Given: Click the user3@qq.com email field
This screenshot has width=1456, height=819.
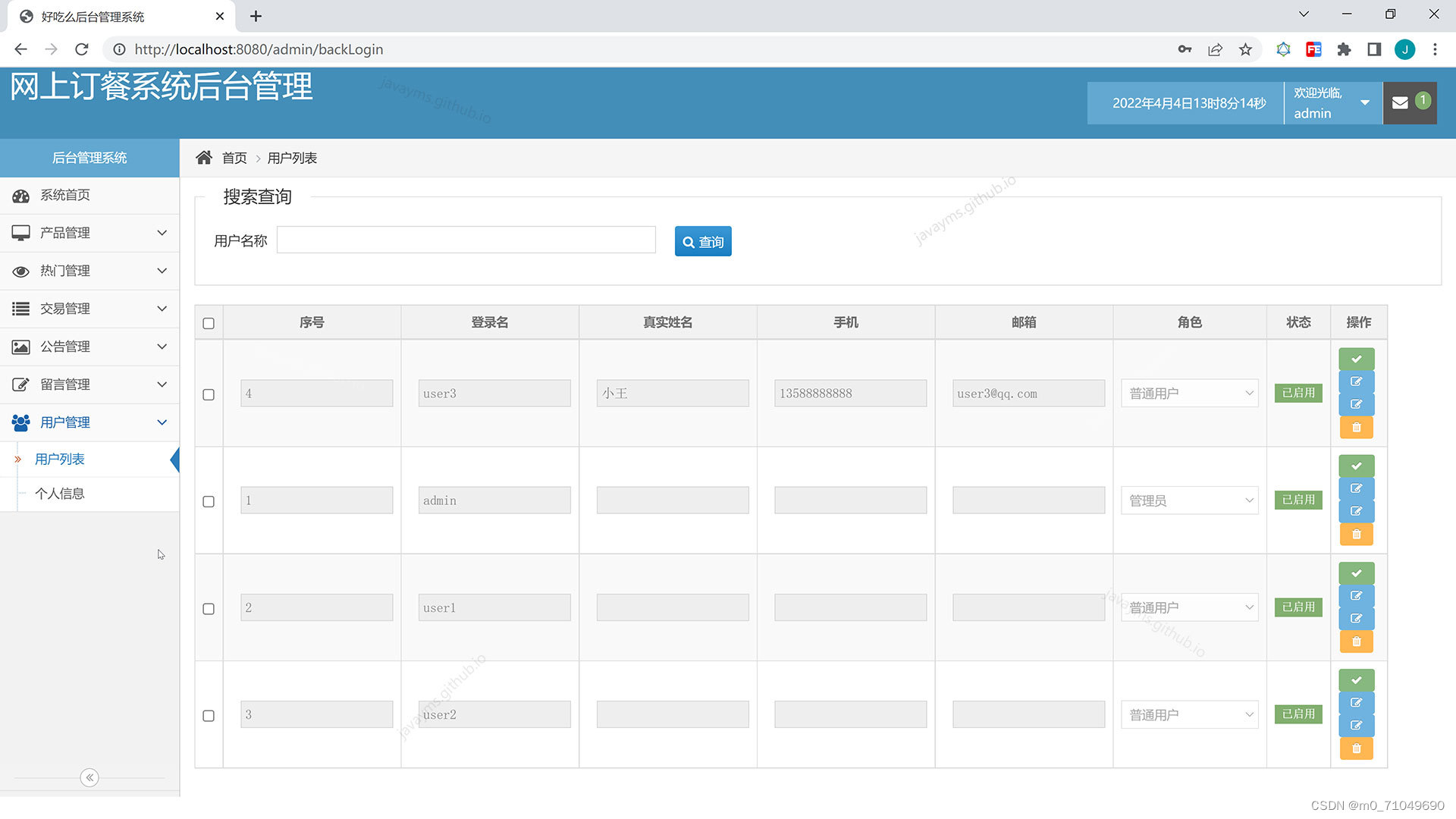Looking at the screenshot, I should point(1028,393).
